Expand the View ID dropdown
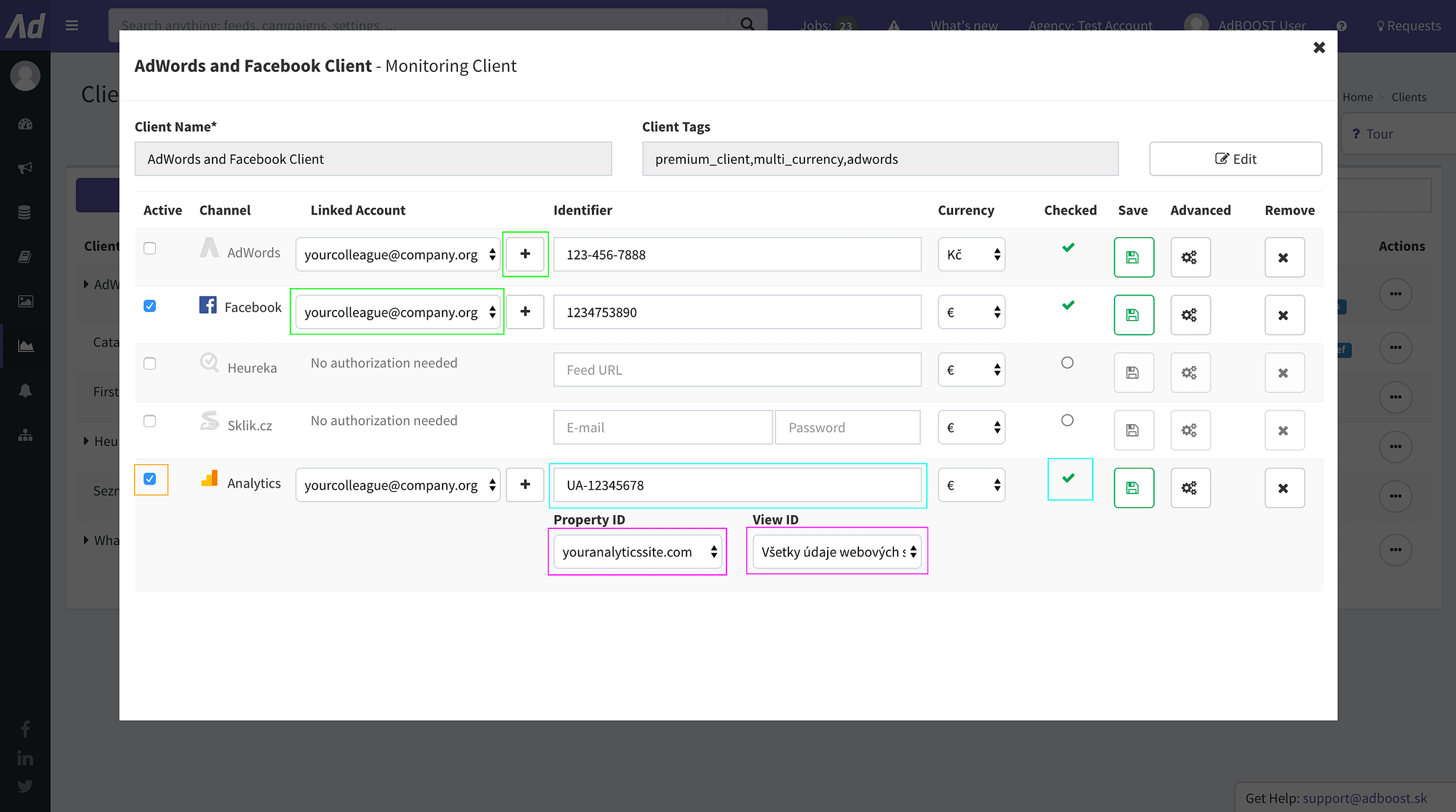Screen dimensions: 1456x812 (836, 552)
